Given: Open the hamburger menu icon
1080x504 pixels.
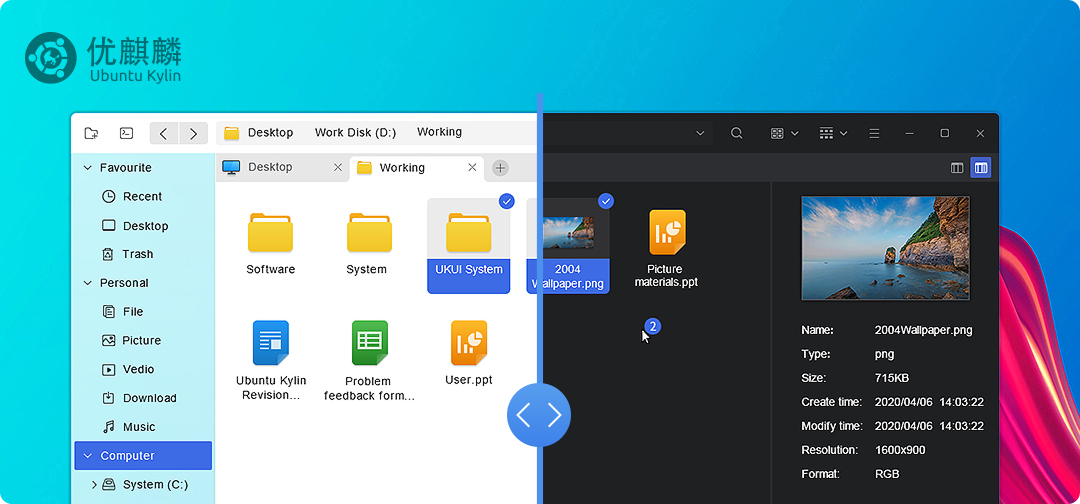Looking at the screenshot, I should (x=874, y=133).
